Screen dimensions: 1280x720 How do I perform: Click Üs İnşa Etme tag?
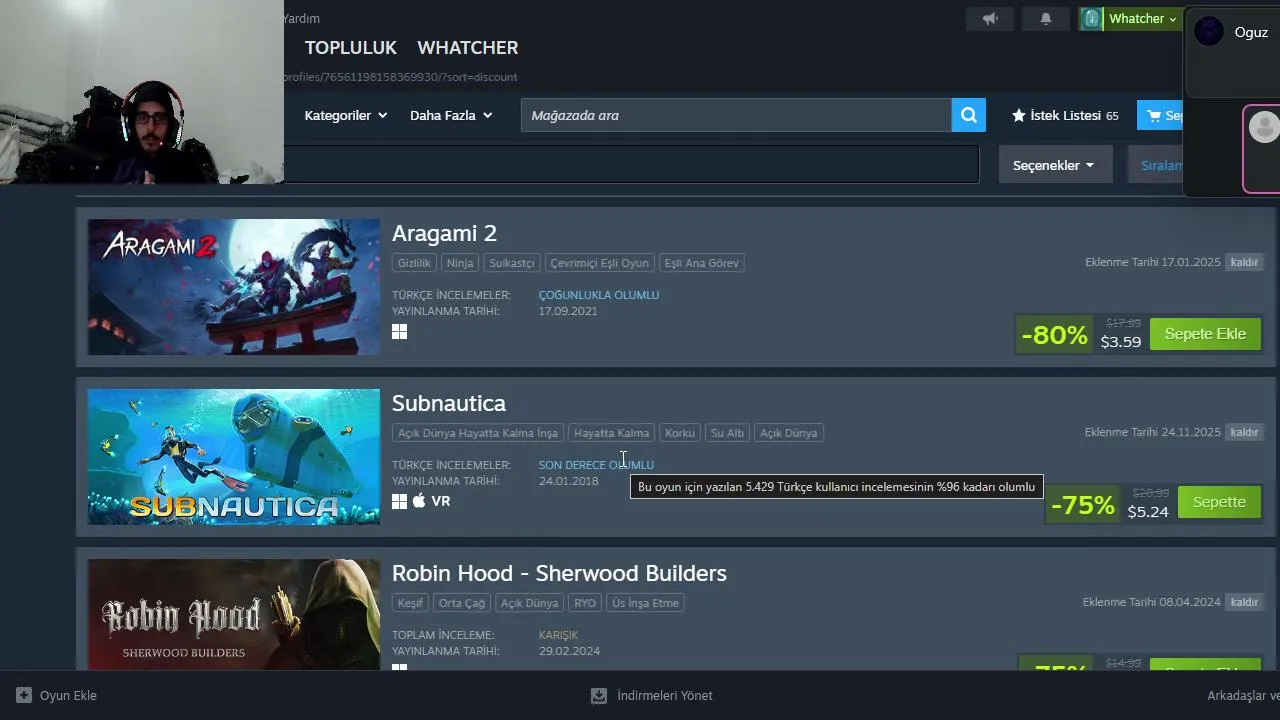pos(645,603)
